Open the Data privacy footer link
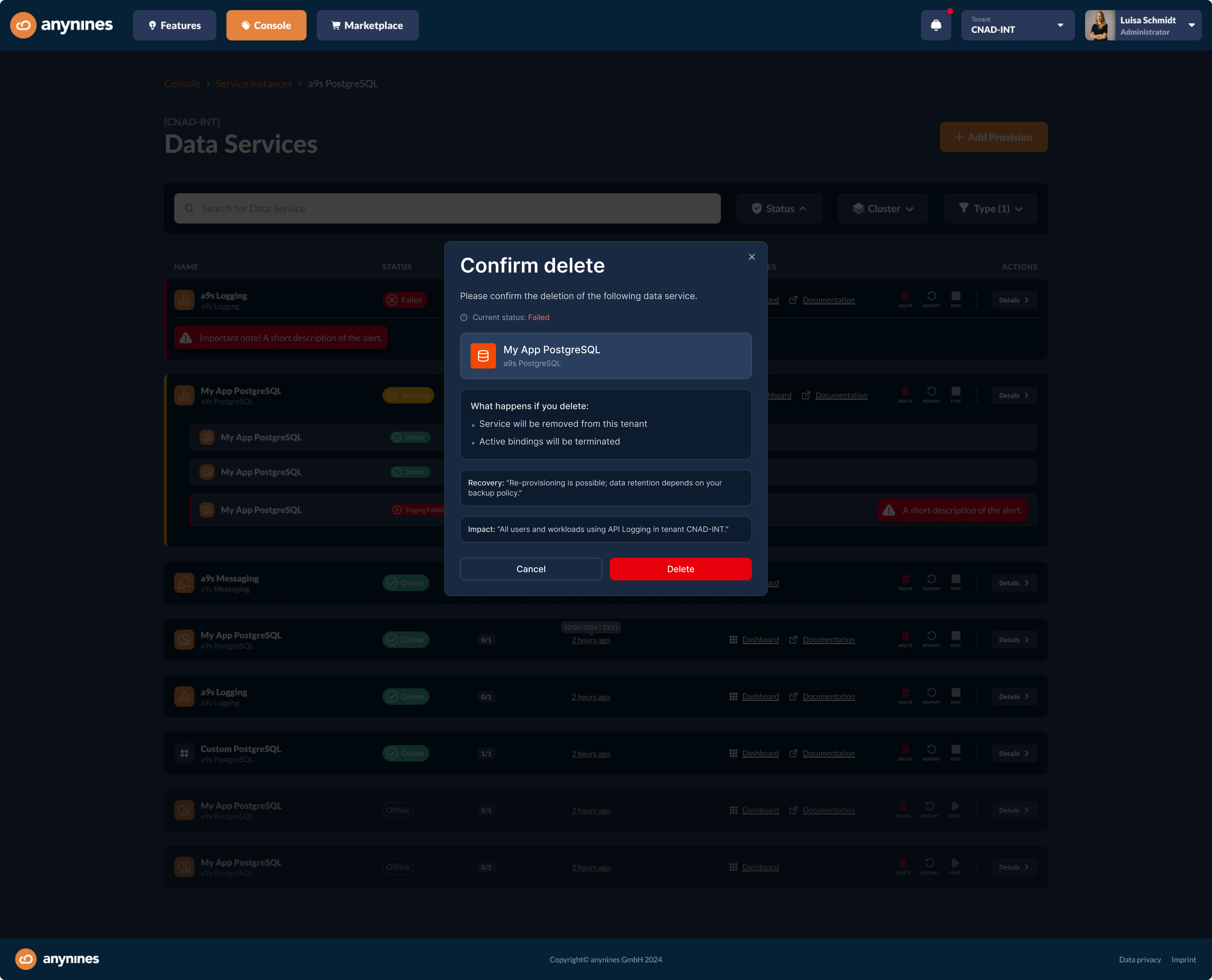This screenshot has width=1212, height=980. coord(1140,960)
